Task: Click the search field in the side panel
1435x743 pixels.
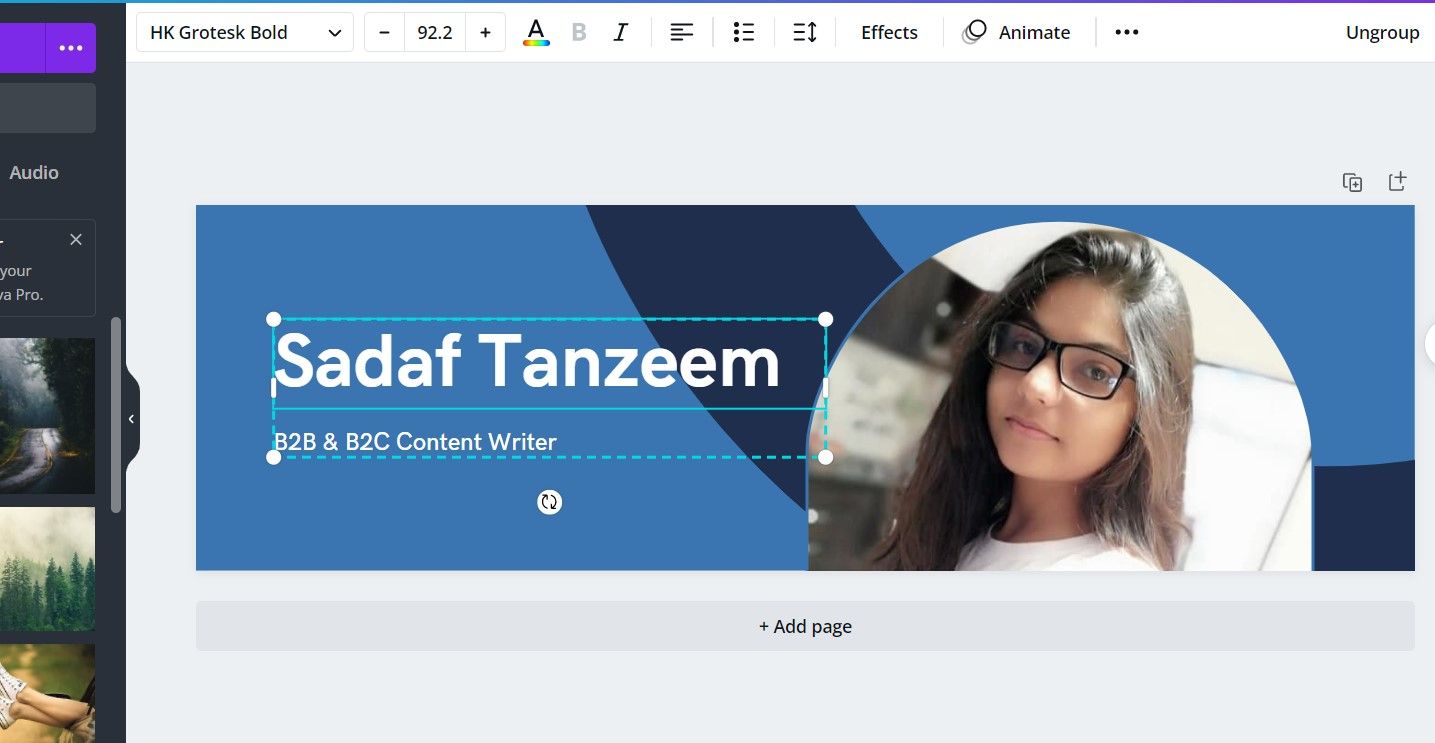Action: pyautogui.click(x=48, y=108)
